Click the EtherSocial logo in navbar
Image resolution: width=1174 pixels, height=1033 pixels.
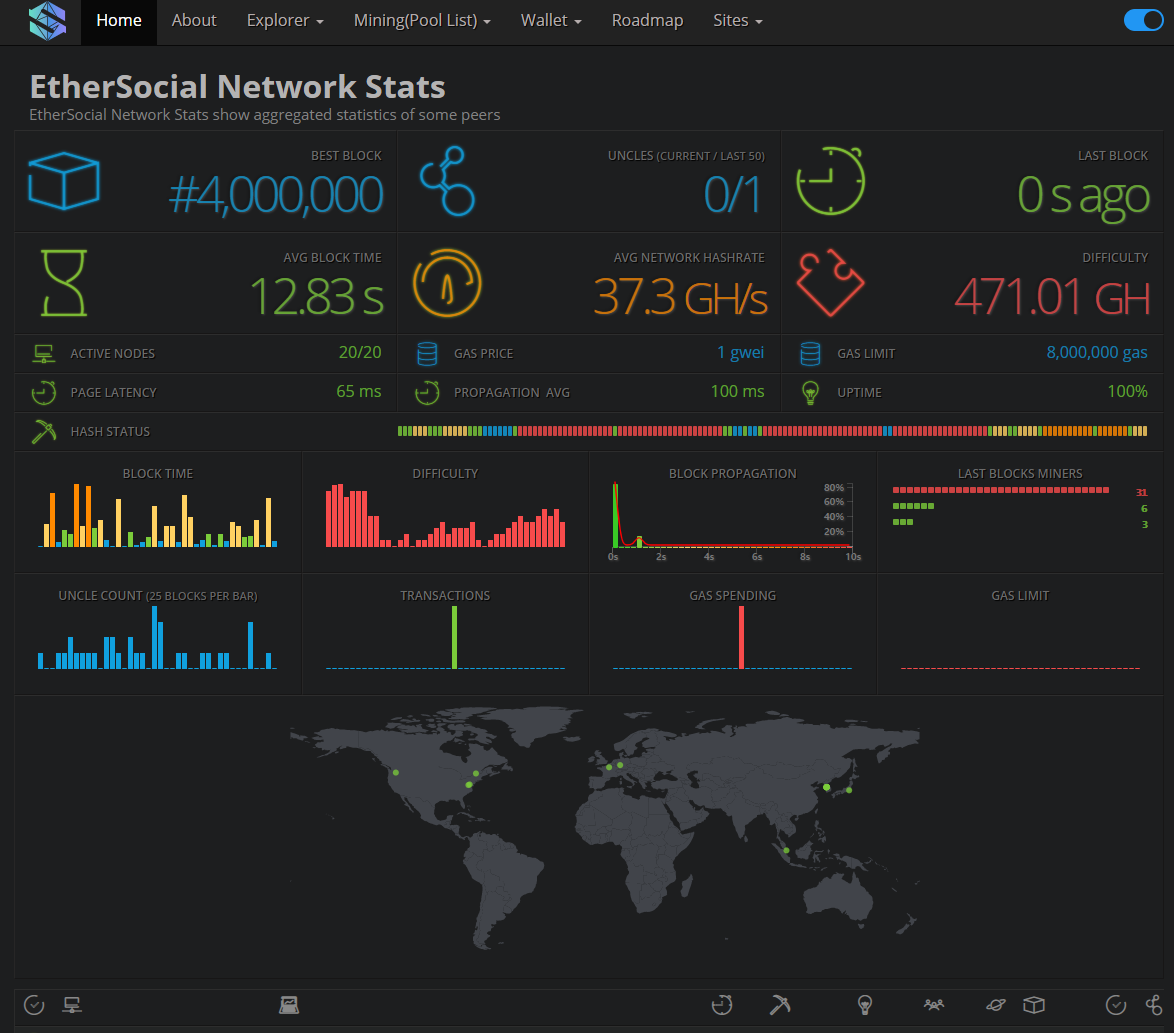point(46,20)
